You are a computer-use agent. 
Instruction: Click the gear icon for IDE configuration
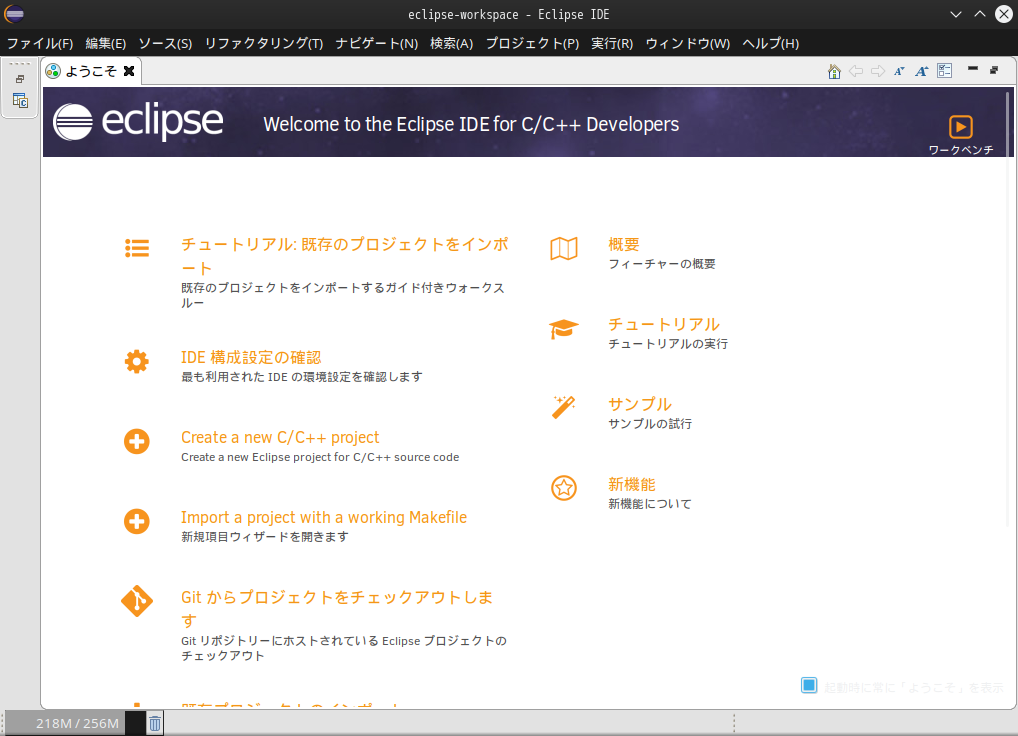136,362
